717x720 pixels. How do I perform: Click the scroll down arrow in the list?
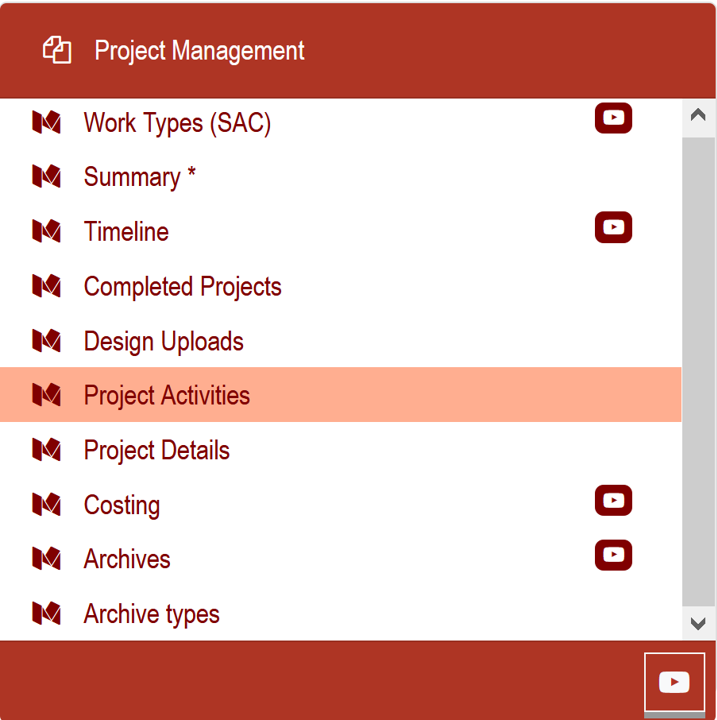[698, 623]
